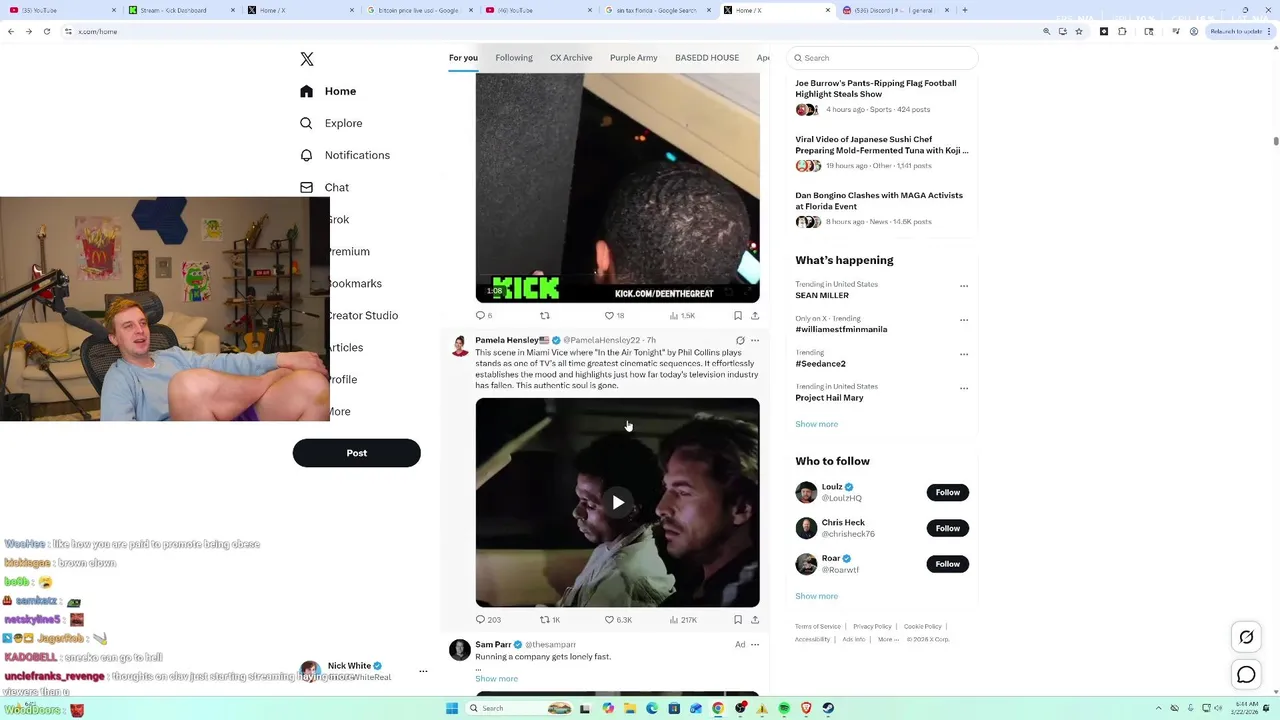
Task: Click the Post button
Action: [356, 453]
